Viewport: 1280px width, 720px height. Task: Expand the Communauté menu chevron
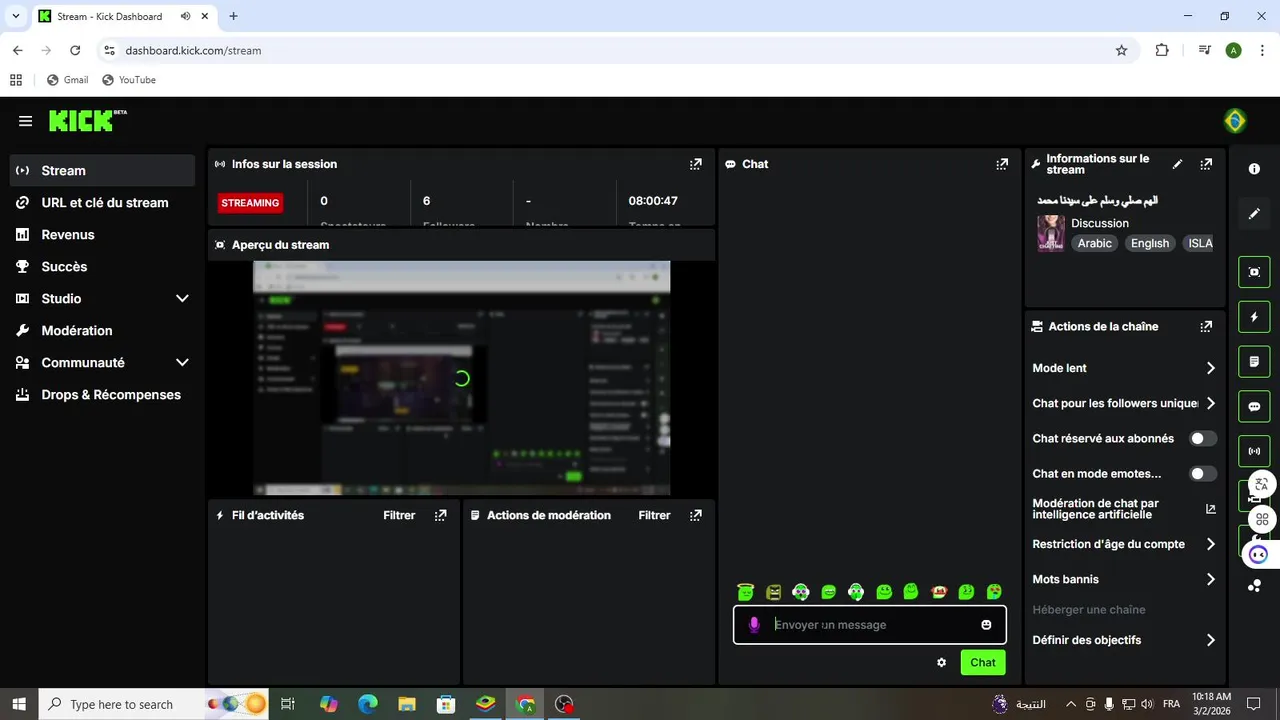(182, 362)
